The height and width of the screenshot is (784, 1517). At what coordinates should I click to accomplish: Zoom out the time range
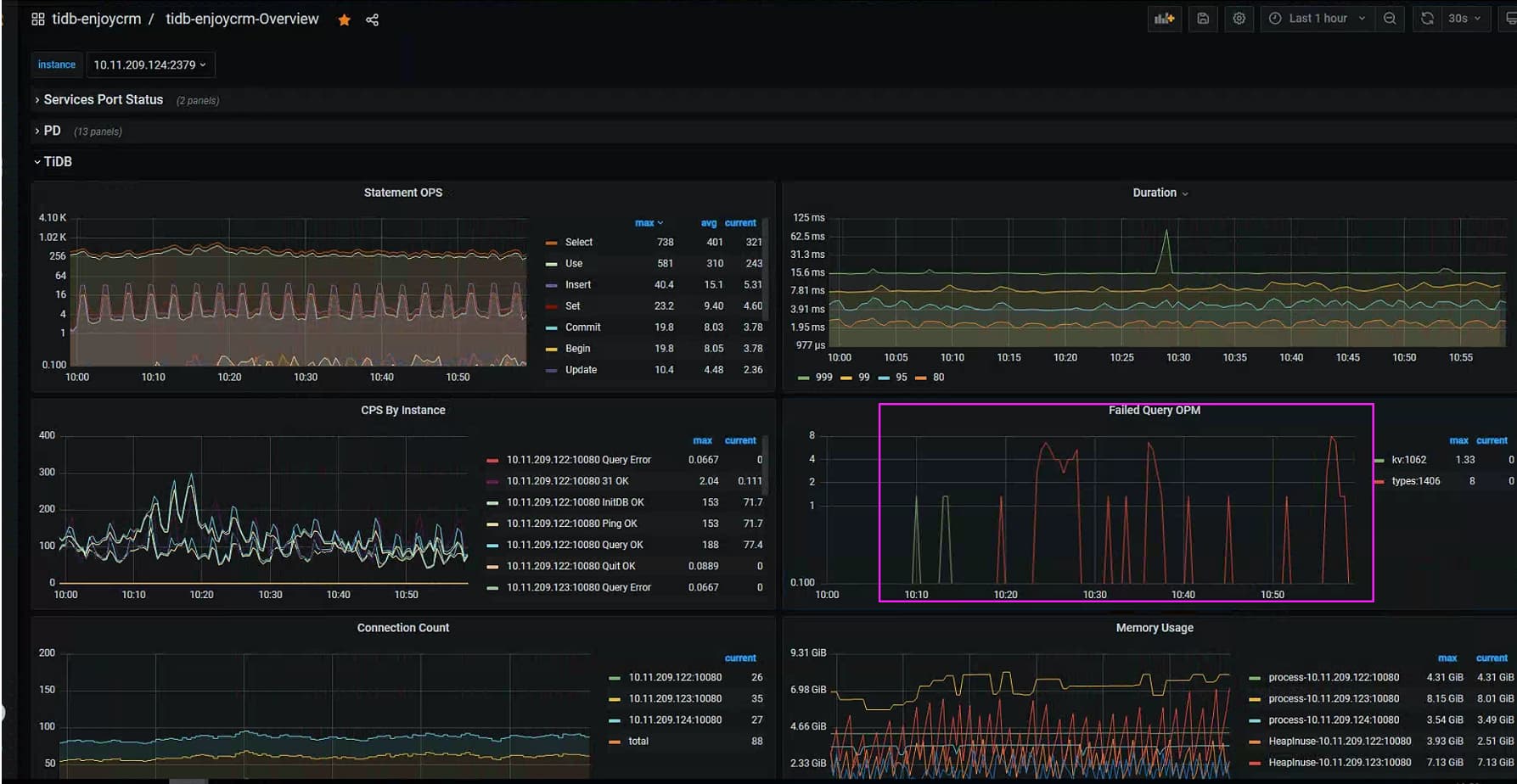click(x=1390, y=19)
